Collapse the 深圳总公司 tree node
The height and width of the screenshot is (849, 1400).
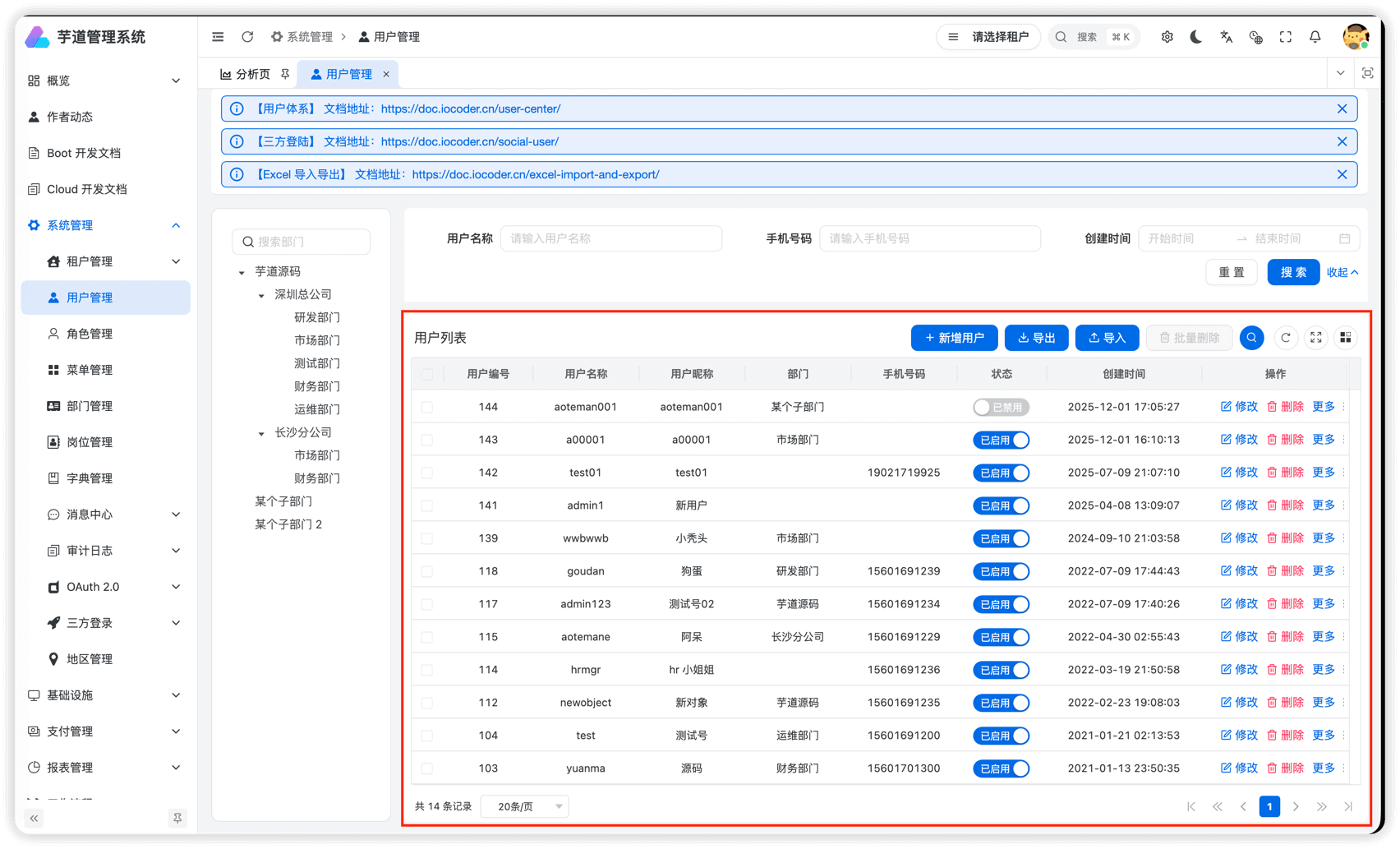point(261,295)
